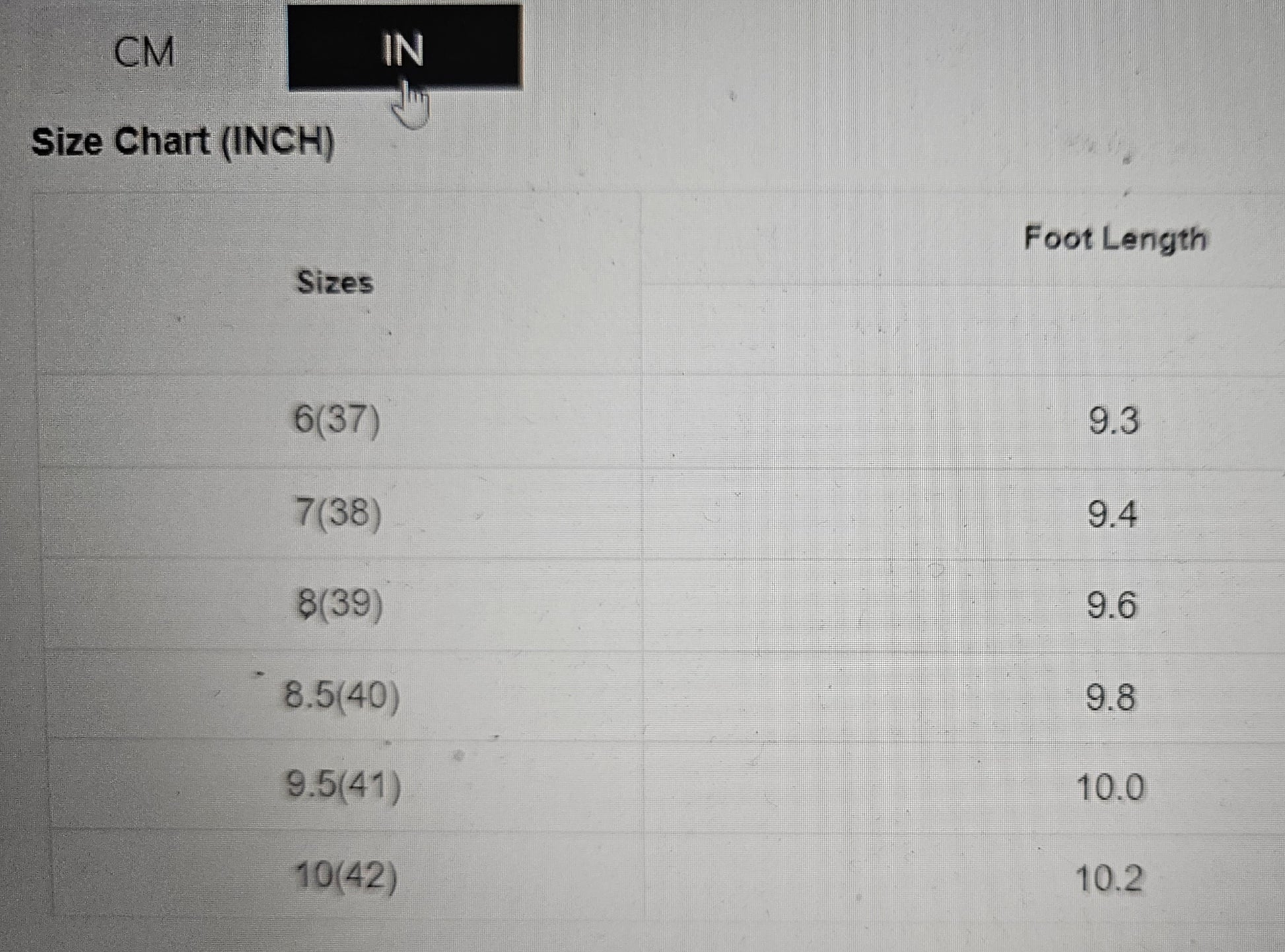1285x952 pixels.
Task: Click the Size Chart (INCH) heading
Action: tap(184, 141)
